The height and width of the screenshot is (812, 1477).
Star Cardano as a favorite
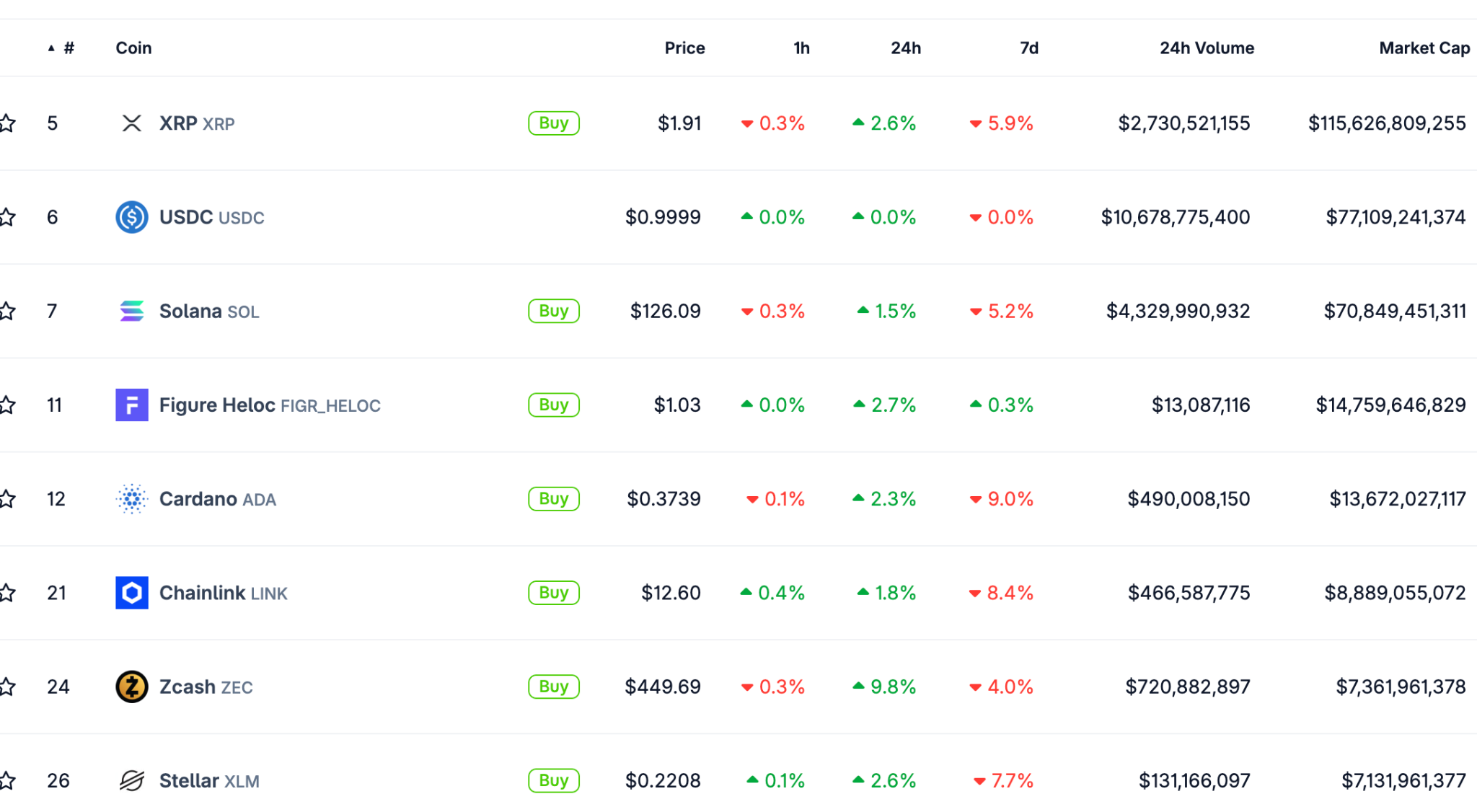tap(7, 498)
